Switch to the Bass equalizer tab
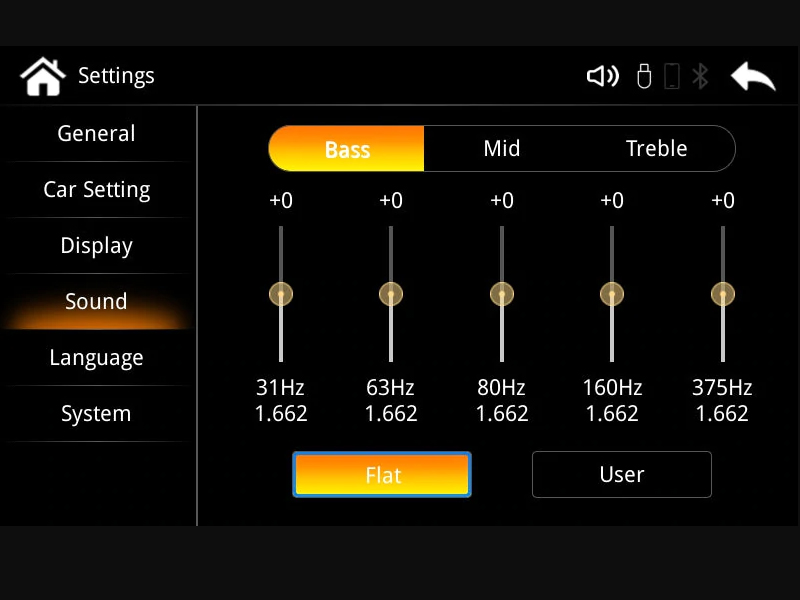This screenshot has width=800, height=600. point(347,149)
